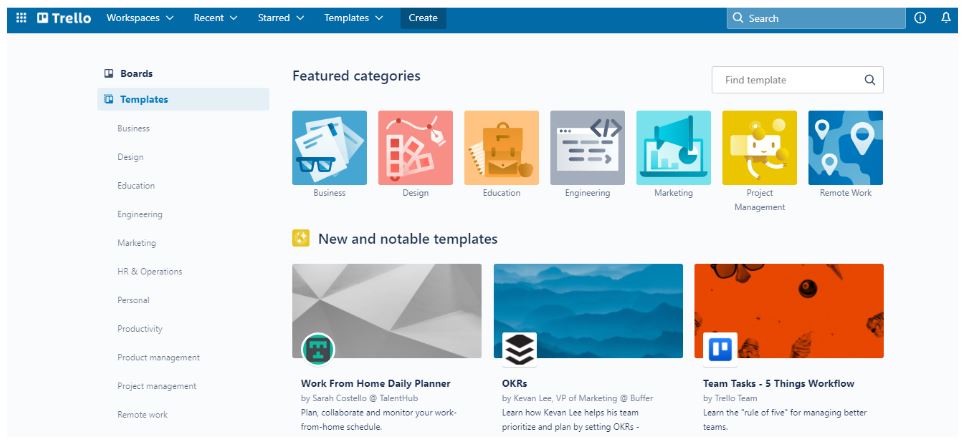Expand the Starred dropdown
This screenshot has height=446, width=967.
point(280,18)
